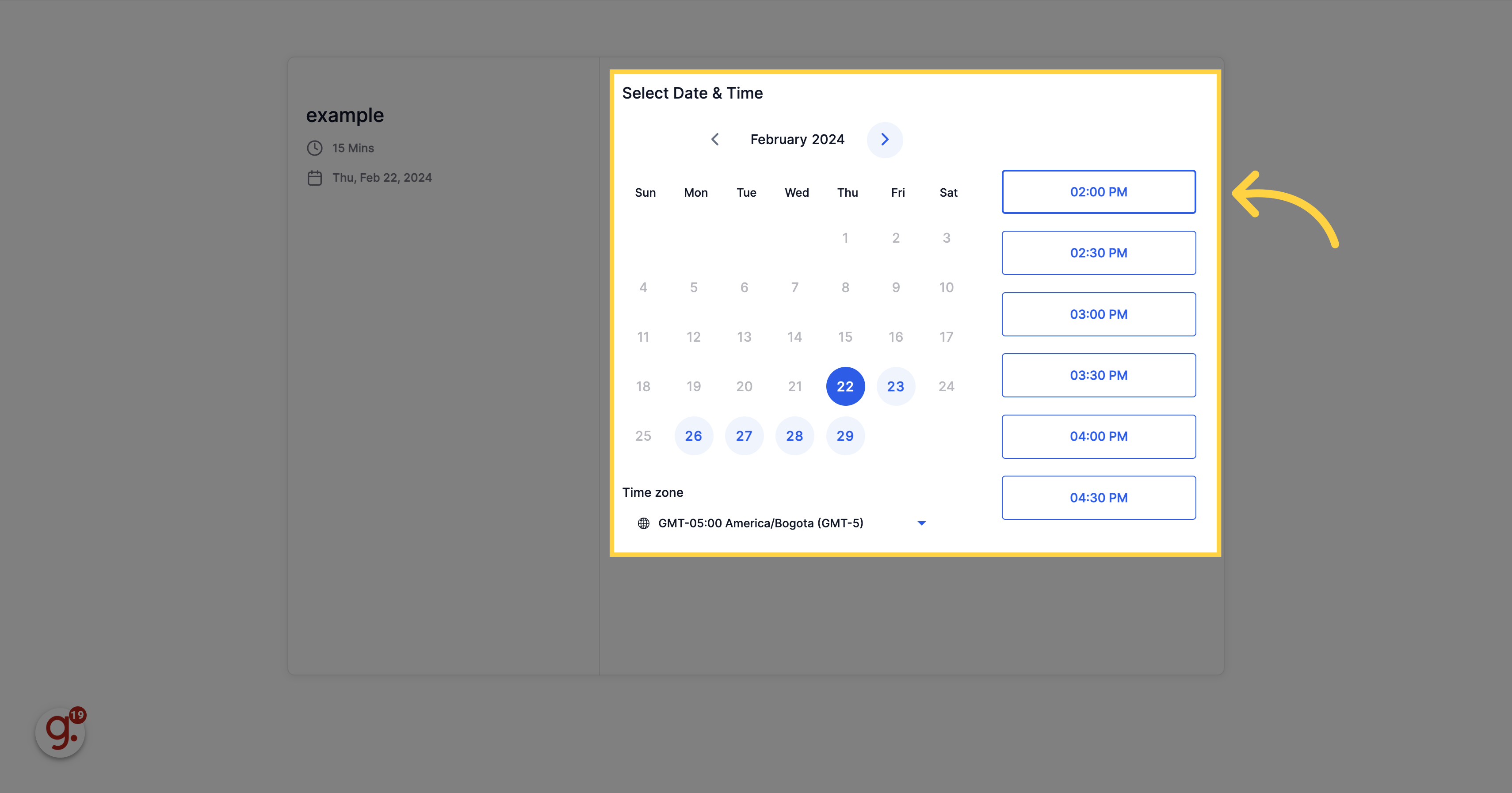The image size is (1512, 793).
Task: Select the 04:30 PM time slot
Action: [1098, 498]
